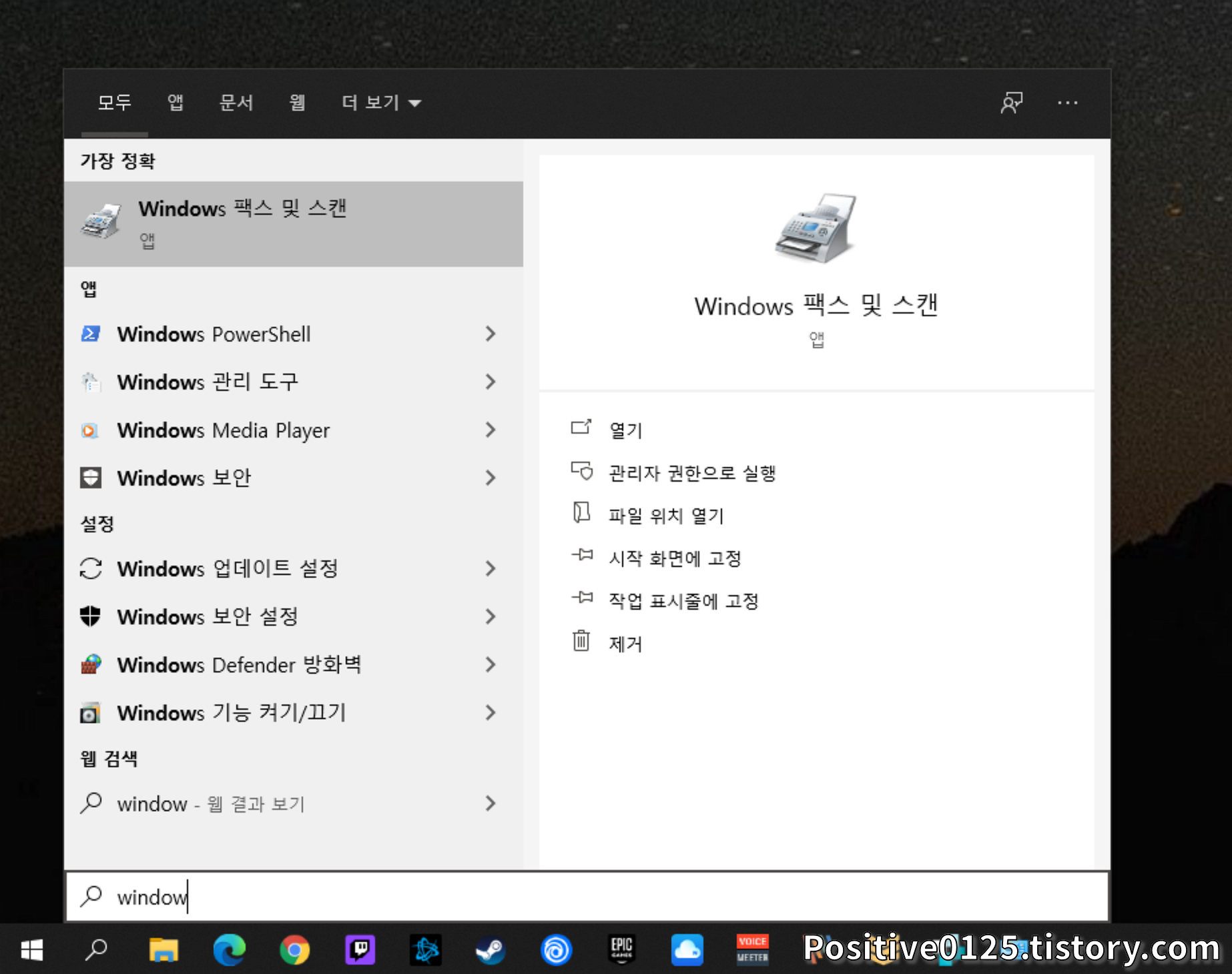Image resolution: width=1232 pixels, height=974 pixels.
Task: Open window - 웹 결과 보기 result
Action: tap(294, 803)
